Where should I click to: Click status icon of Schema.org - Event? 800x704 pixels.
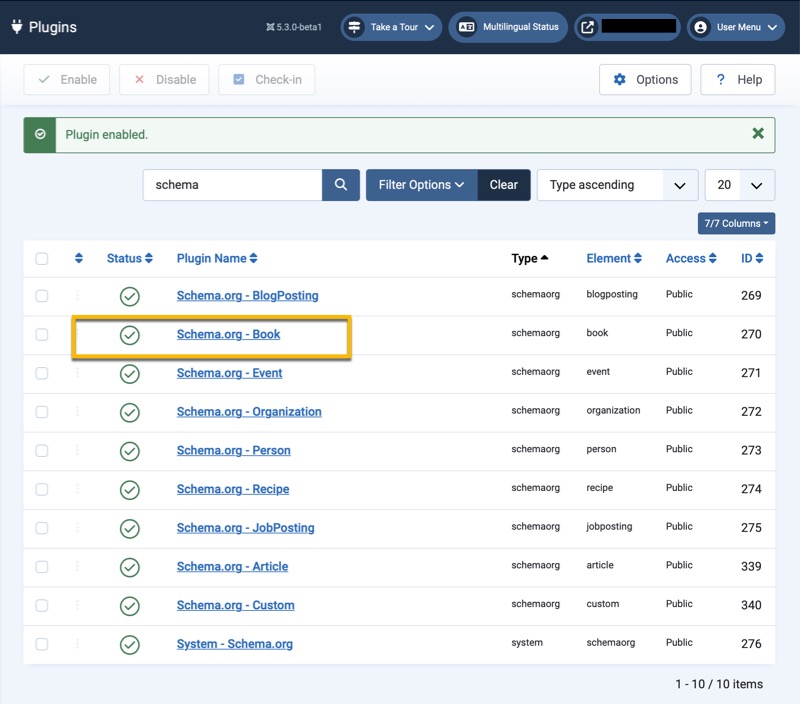pyautogui.click(x=129, y=374)
